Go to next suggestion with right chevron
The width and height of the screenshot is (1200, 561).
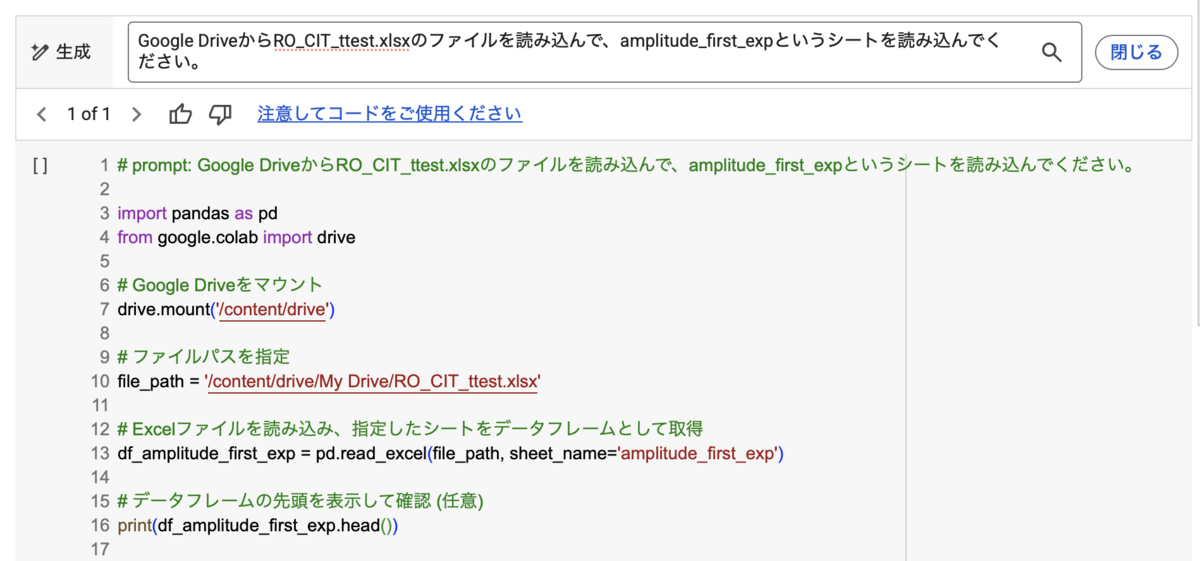[x=137, y=114]
